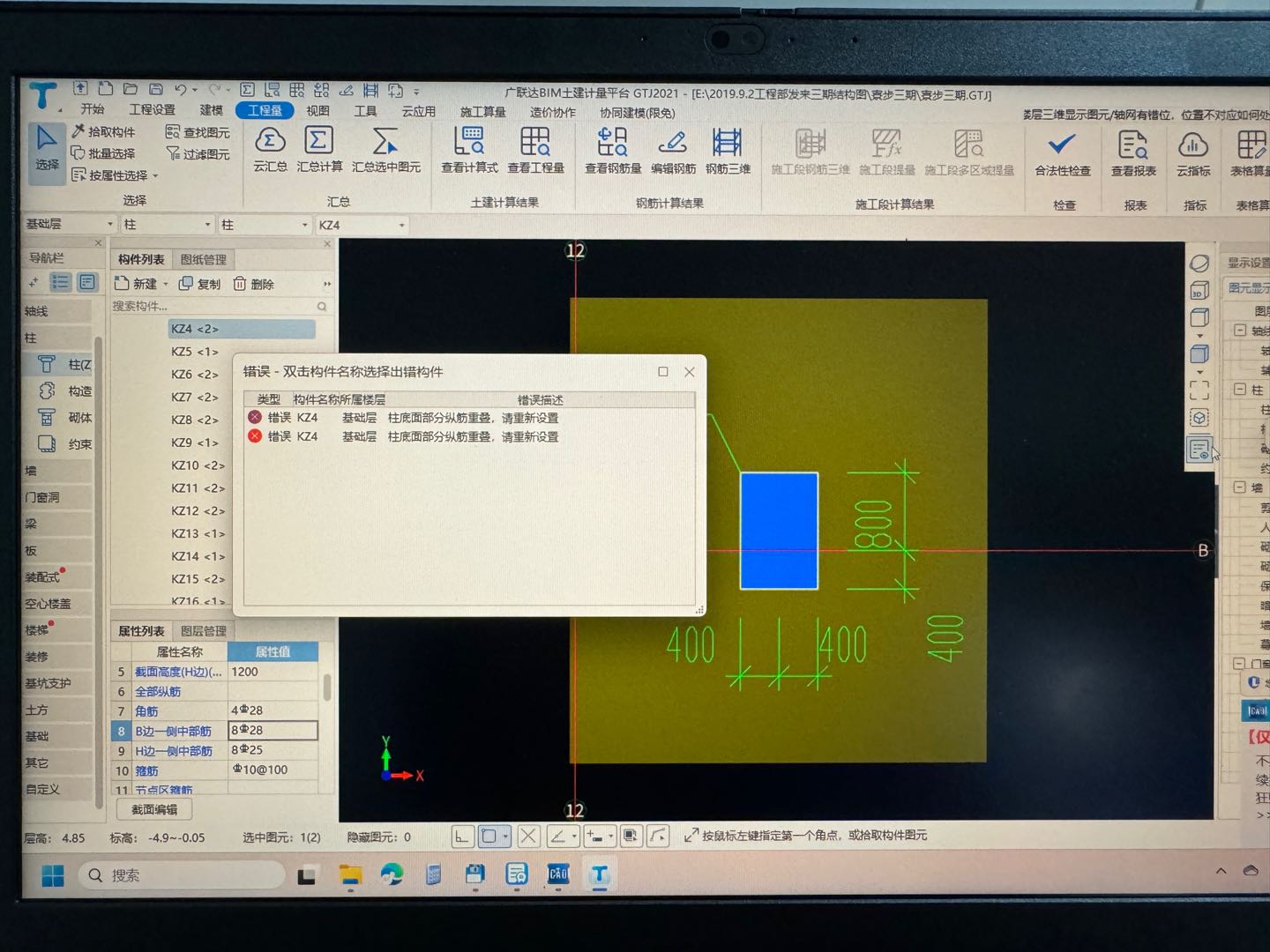Click the B边一侧中部筋 value cell 8⌀28
The width and height of the screenshot is (1270, 952).
(273, 730)
